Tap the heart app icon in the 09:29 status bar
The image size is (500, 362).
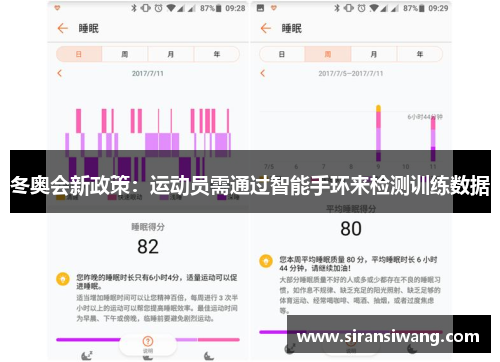click(x=274, y=8)
